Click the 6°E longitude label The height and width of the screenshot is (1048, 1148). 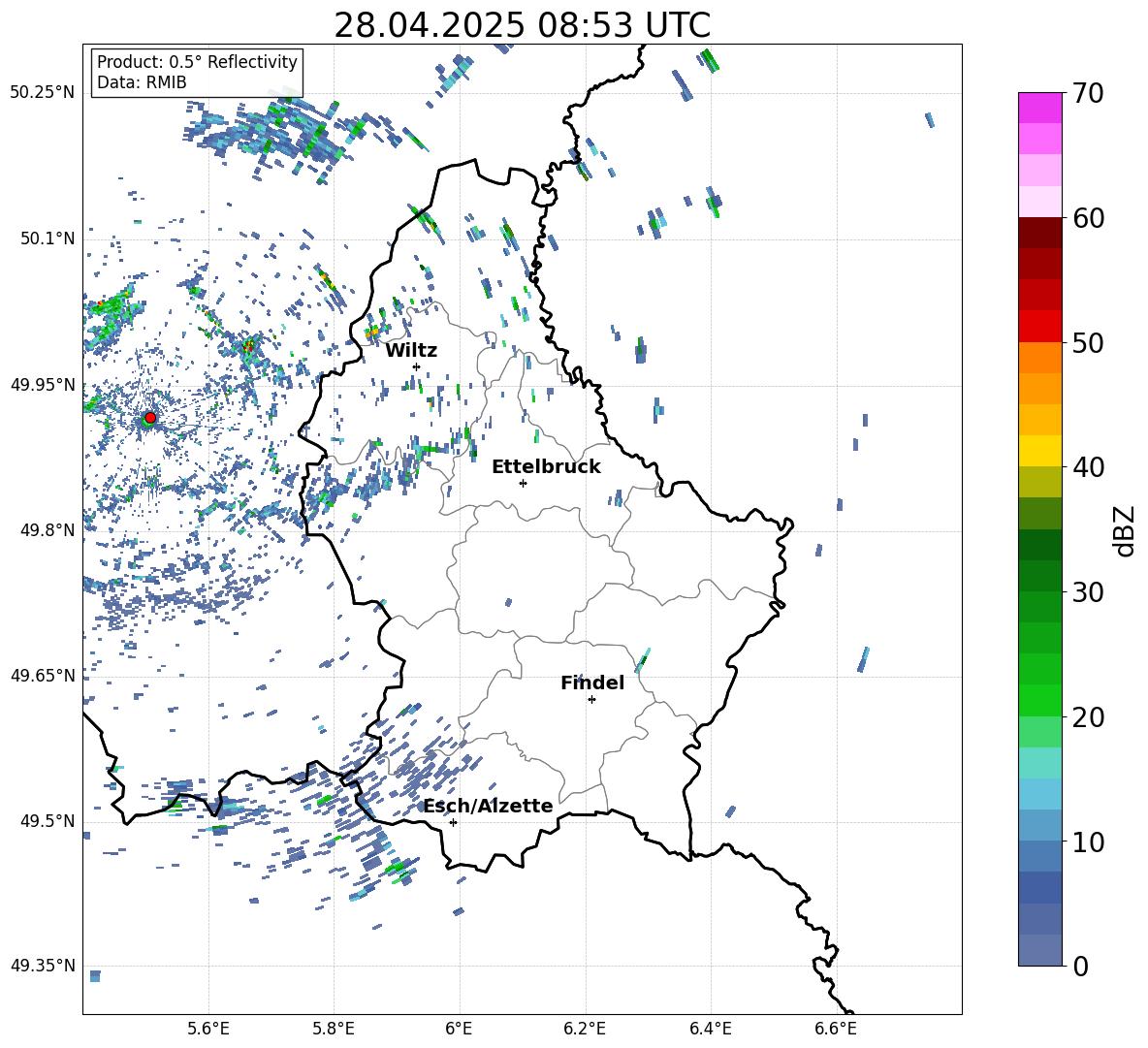click(459, 1029)
